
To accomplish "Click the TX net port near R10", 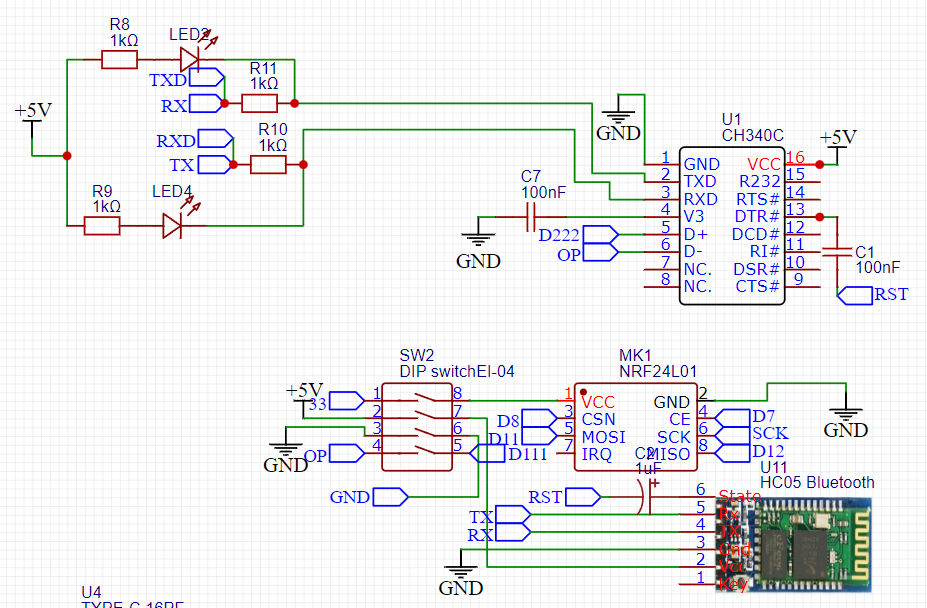I will click(215, 164).
